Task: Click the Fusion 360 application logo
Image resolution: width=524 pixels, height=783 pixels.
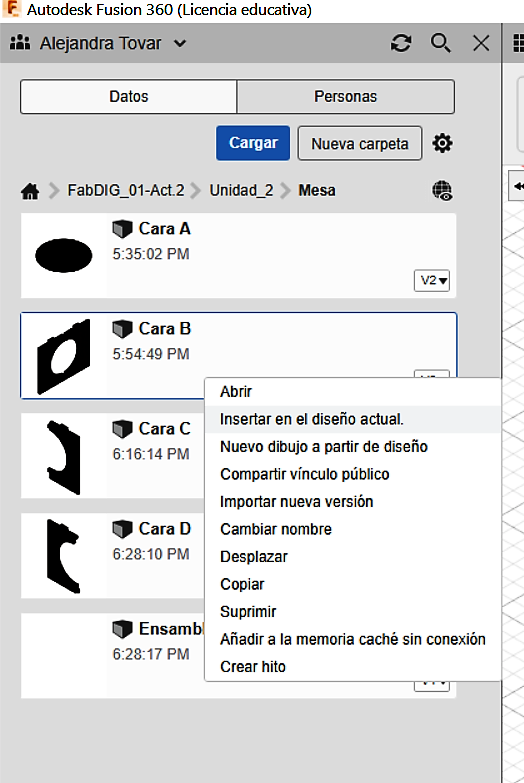Action: click(x=11, y=9)
